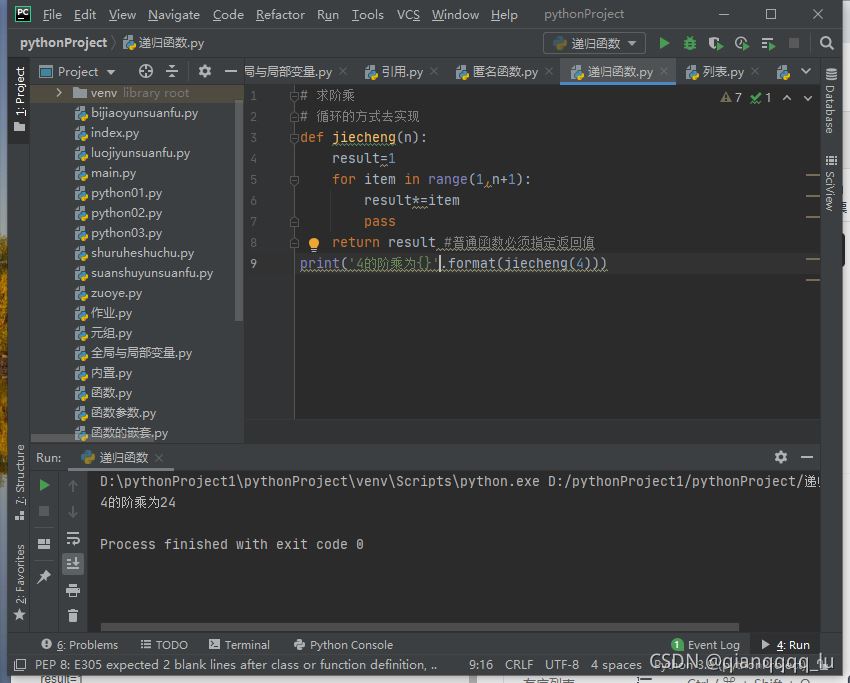Clear Run console output with trash icon
The height and width of the screenshot is (683, 850).
click(73, 615)
